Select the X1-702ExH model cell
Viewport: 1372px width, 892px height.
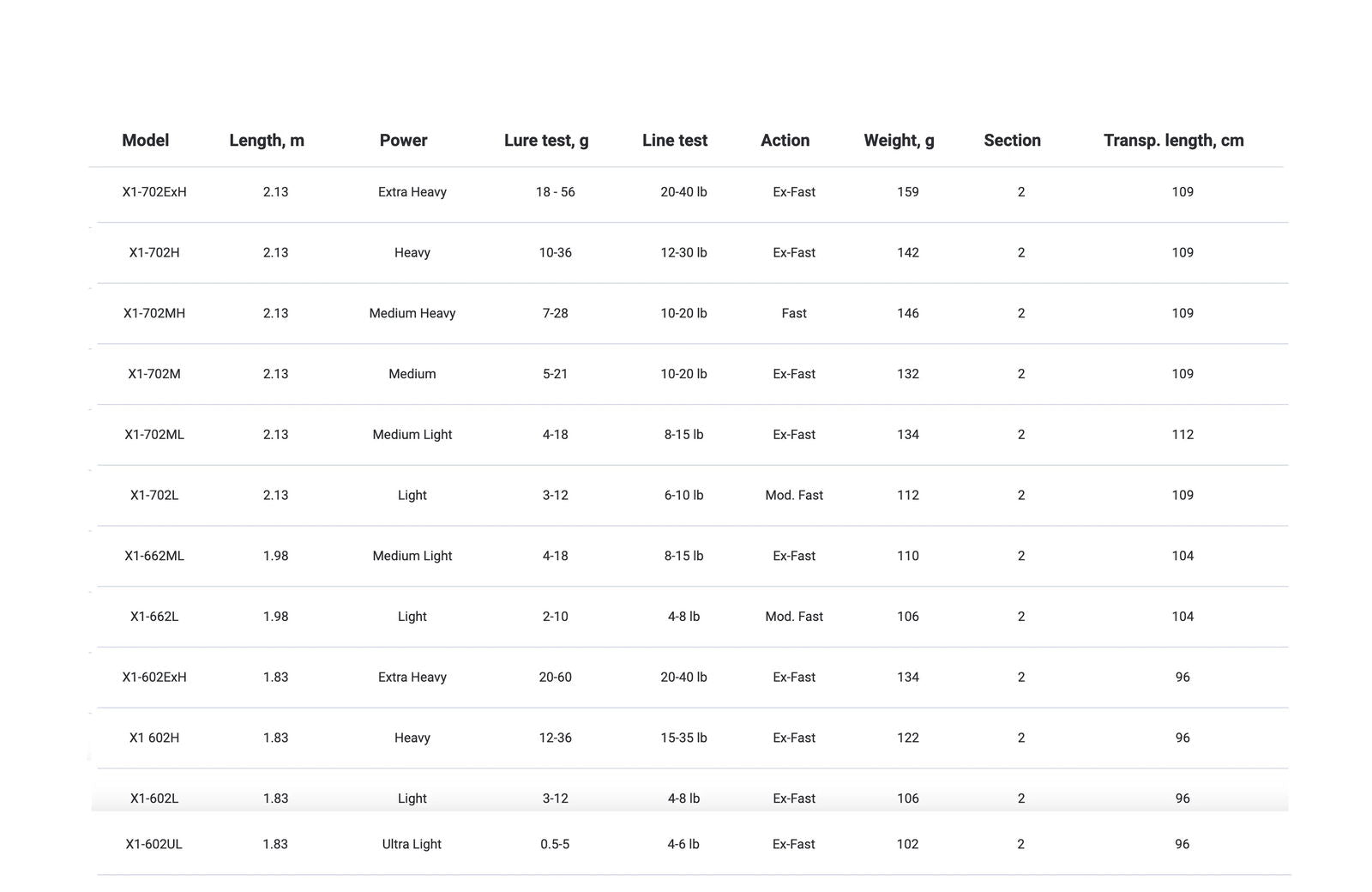(154, 192)
